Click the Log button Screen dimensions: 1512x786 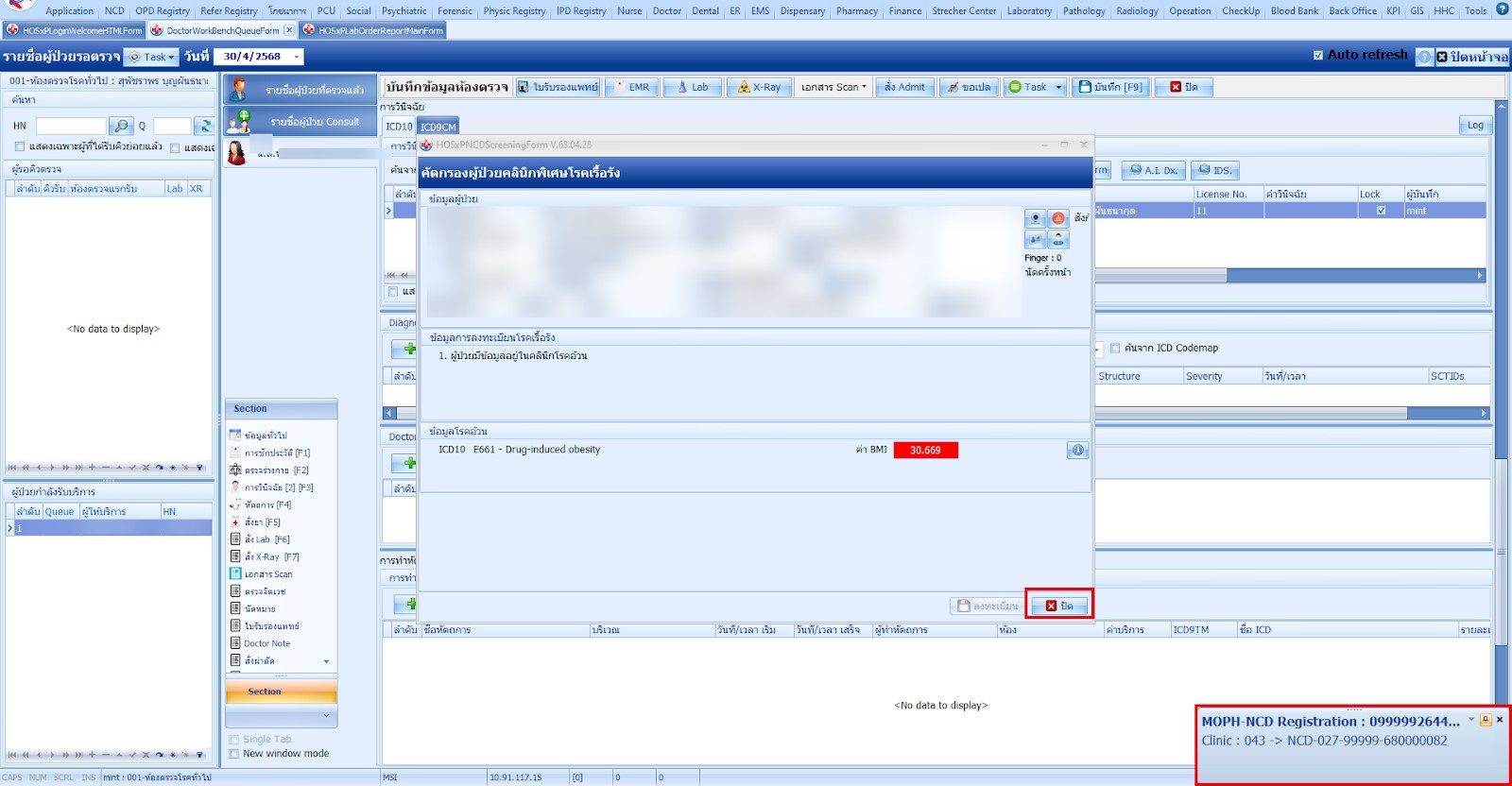pyautogui.click(x=1475, y=125)
